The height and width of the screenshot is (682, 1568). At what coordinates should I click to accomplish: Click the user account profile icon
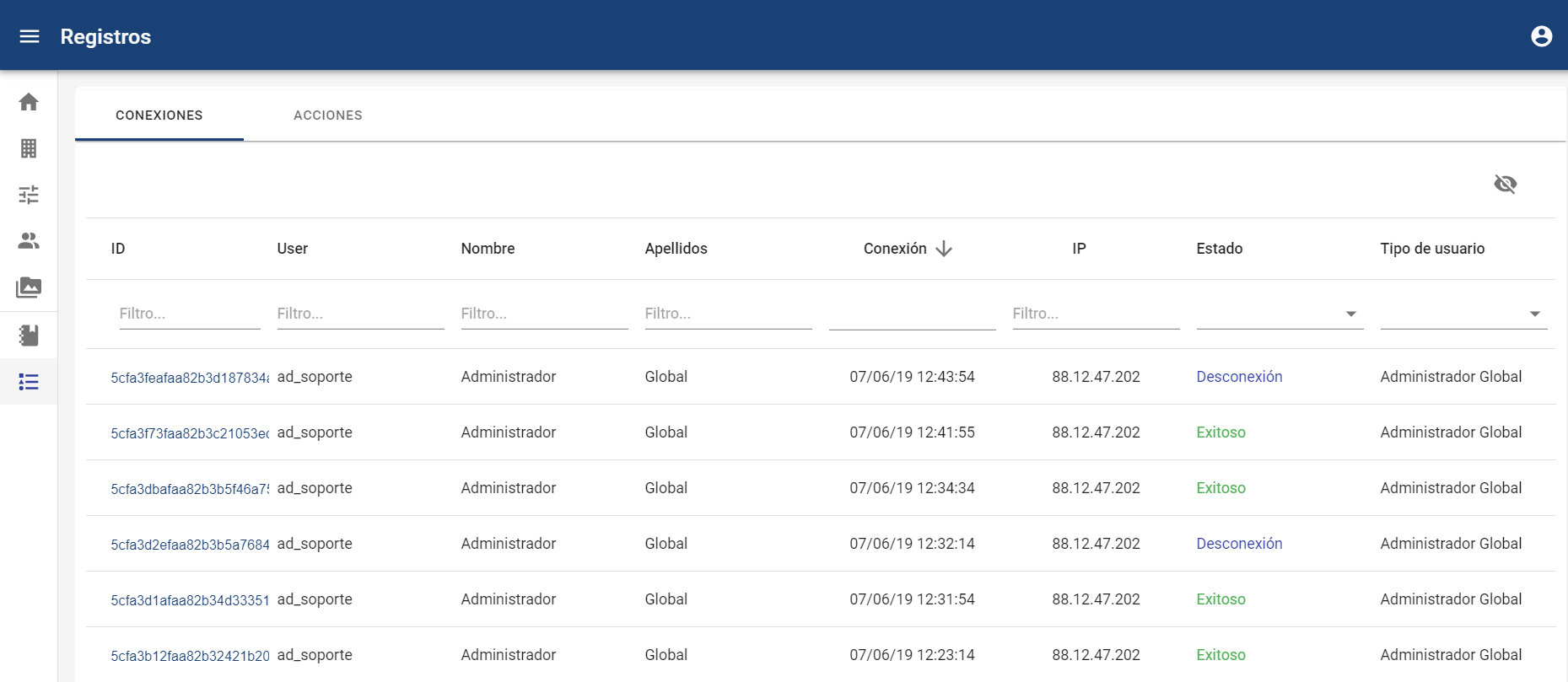[x=1541, y=36]
